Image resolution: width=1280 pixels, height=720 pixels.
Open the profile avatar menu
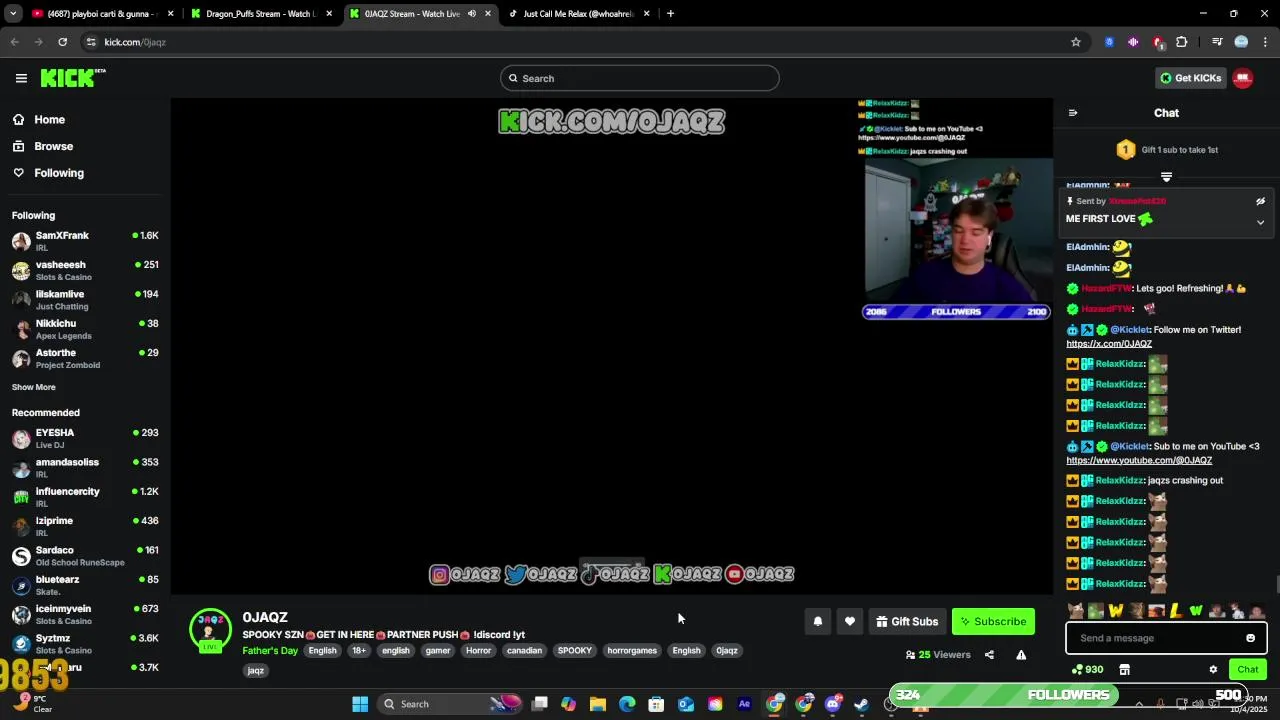point(1243,78)
